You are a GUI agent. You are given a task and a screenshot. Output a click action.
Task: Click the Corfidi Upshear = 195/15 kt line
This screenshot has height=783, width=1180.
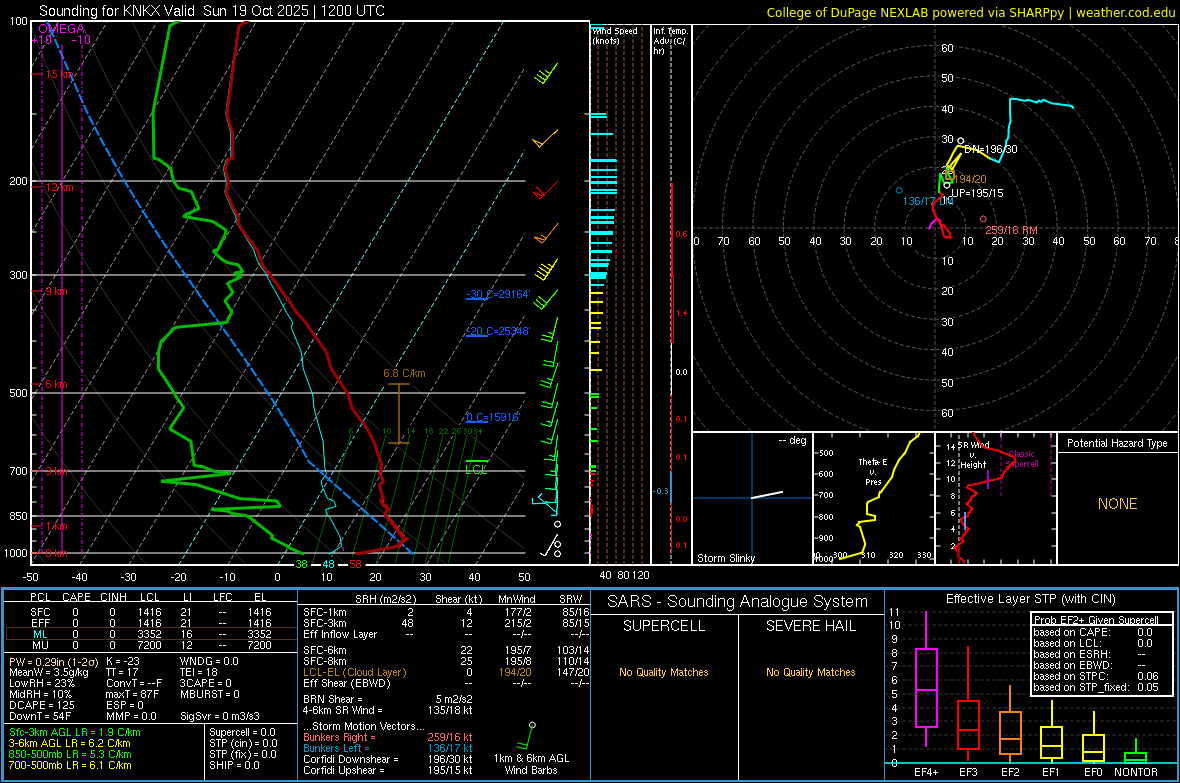pyautogui.click(x=388, y=770)
